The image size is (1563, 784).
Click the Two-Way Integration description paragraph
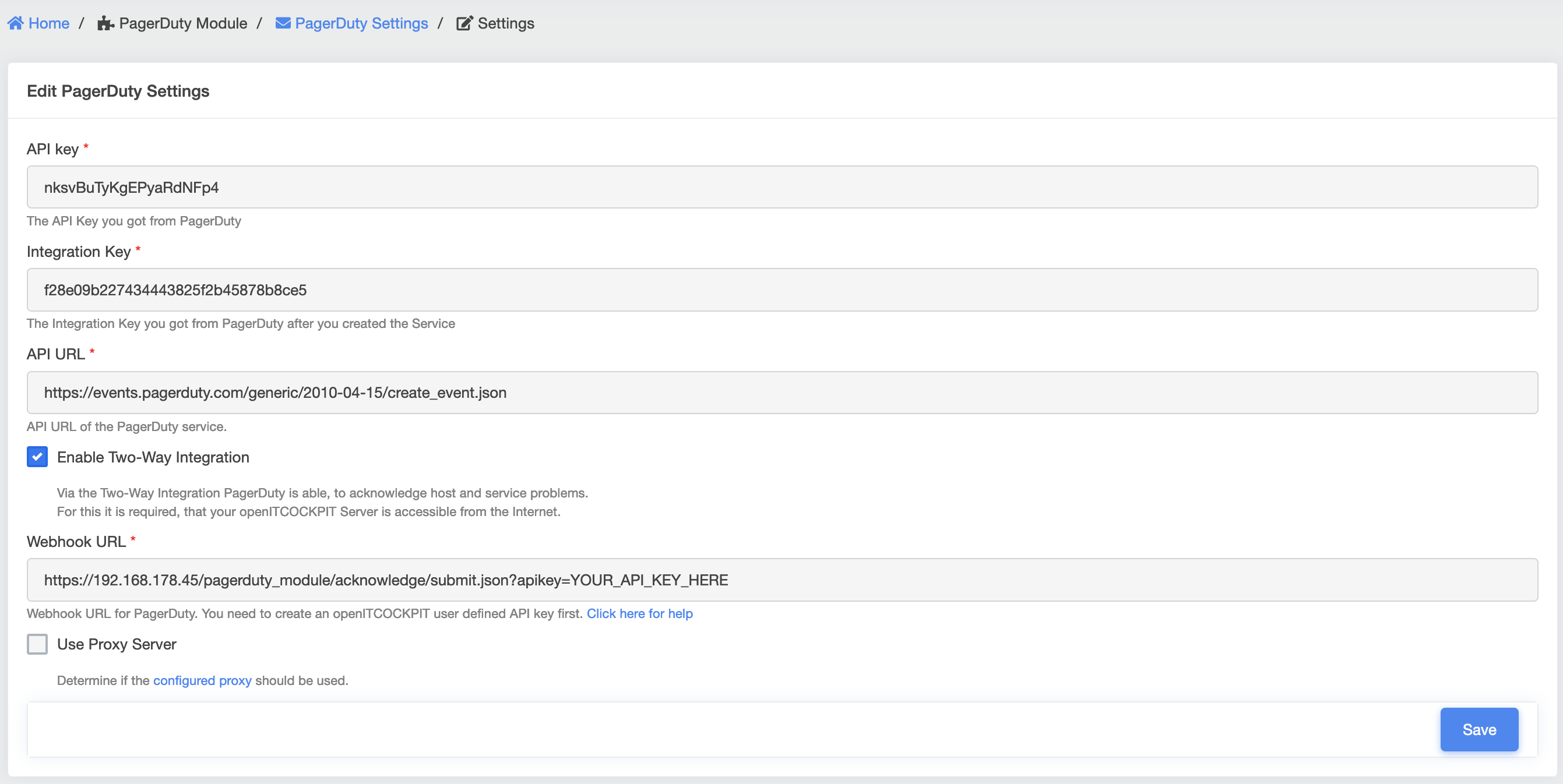322,502
